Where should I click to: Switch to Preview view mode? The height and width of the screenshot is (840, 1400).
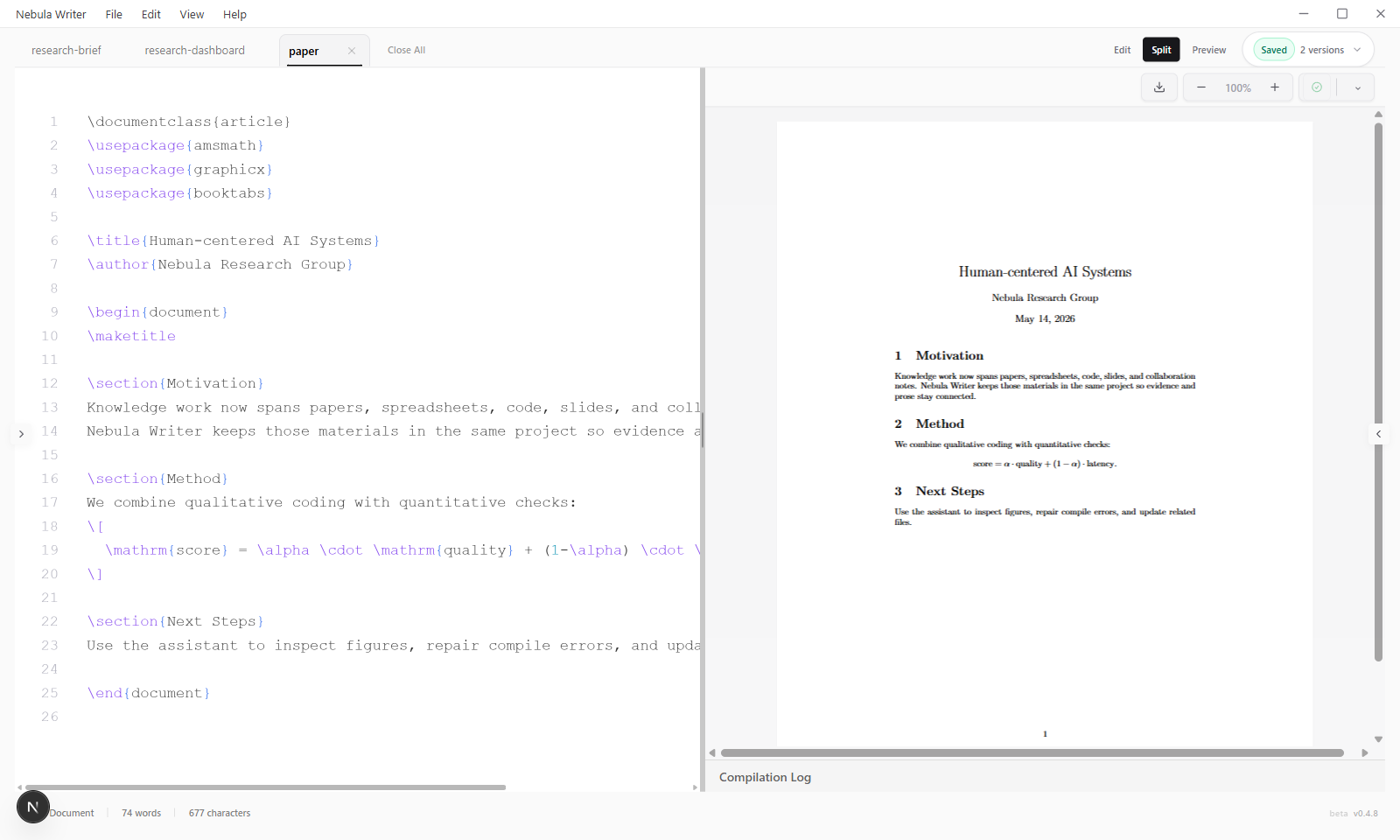pyautogui.click(x=1209, y=50)
